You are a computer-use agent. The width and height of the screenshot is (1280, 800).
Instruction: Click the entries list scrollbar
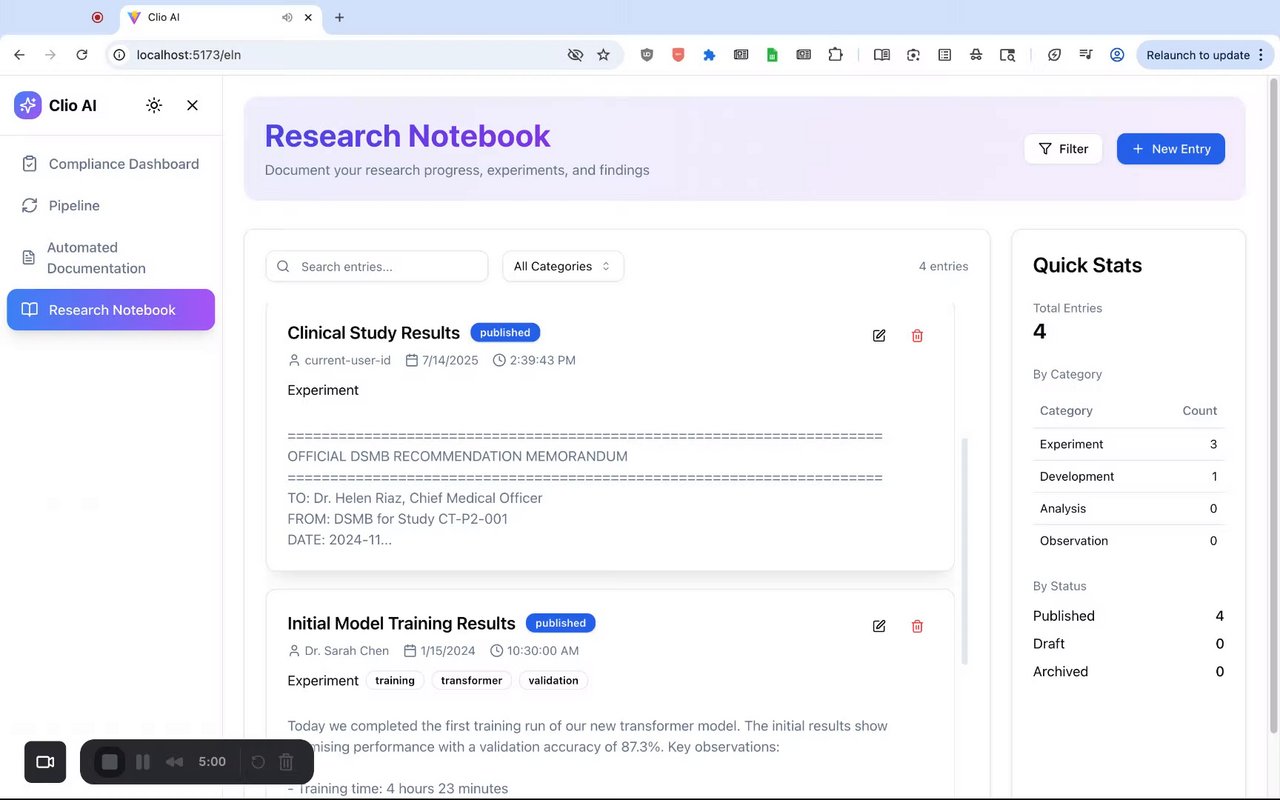coord(964,551)
